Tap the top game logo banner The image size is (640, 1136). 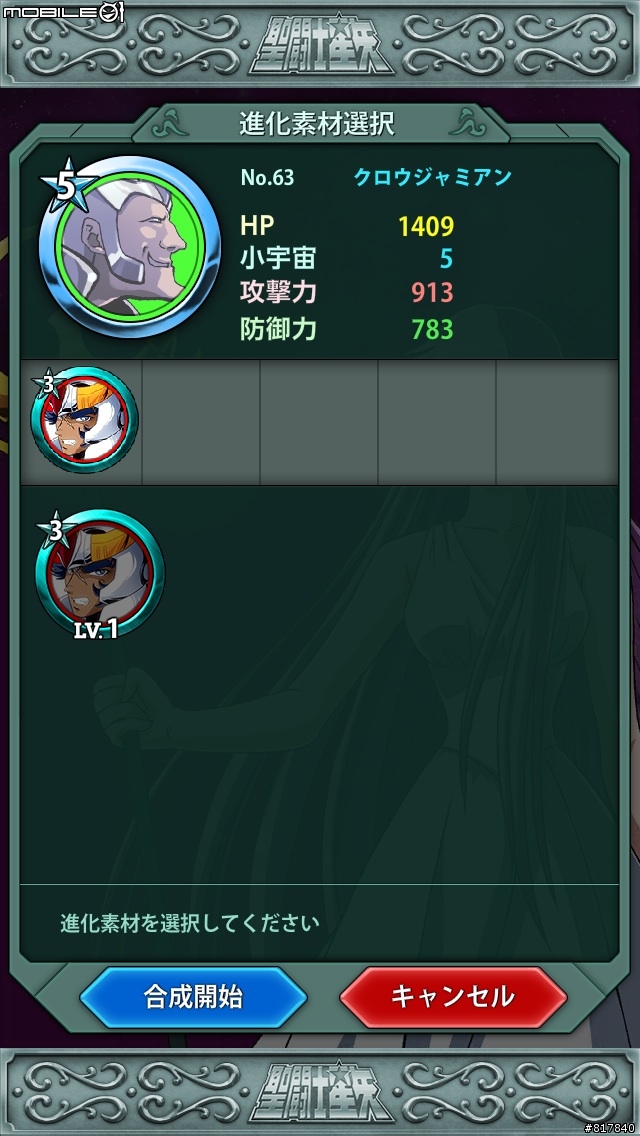pos(320,43)
